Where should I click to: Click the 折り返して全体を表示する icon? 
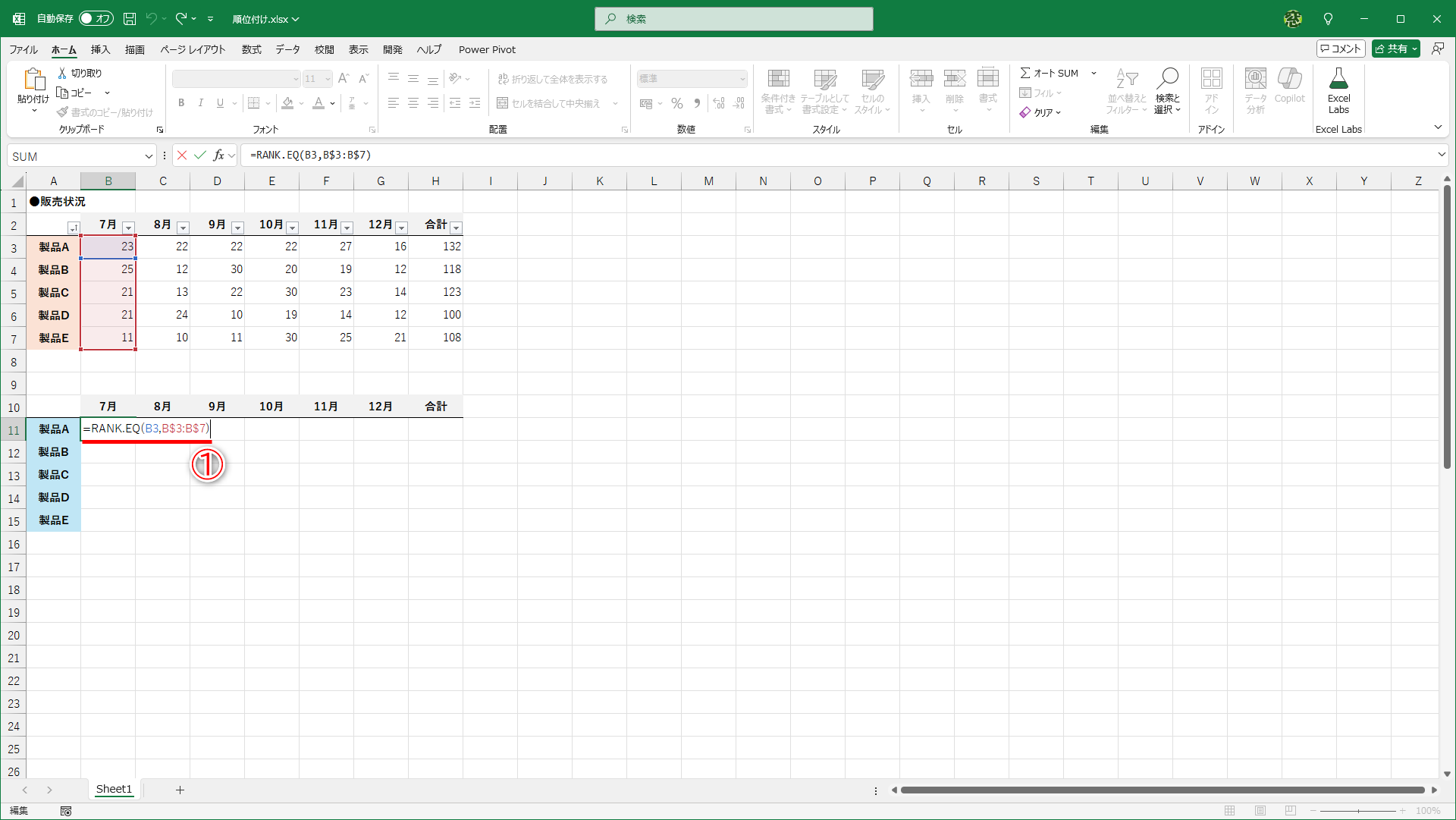(x=503, y=78)
